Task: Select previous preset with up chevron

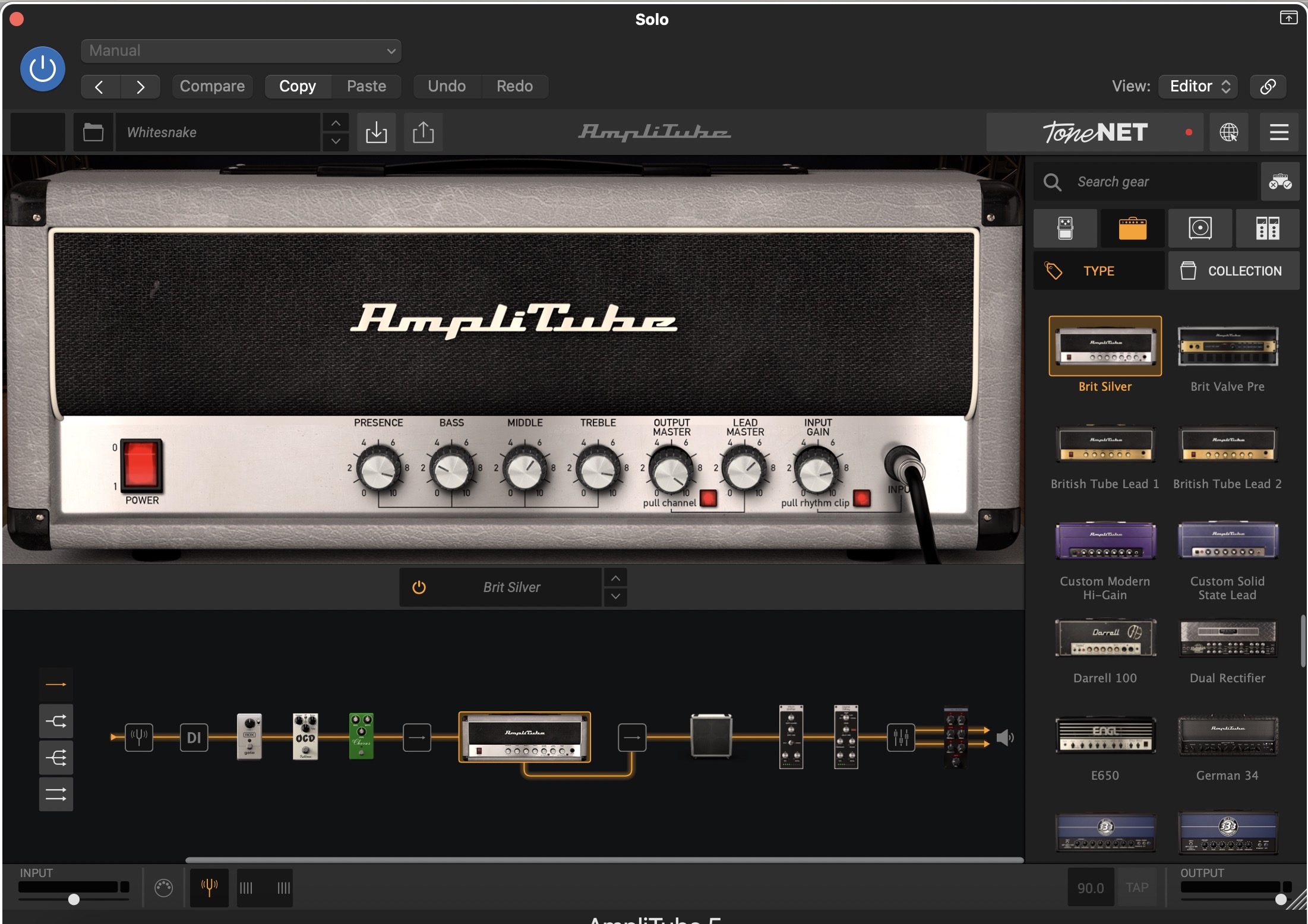Action: point(336,123)
